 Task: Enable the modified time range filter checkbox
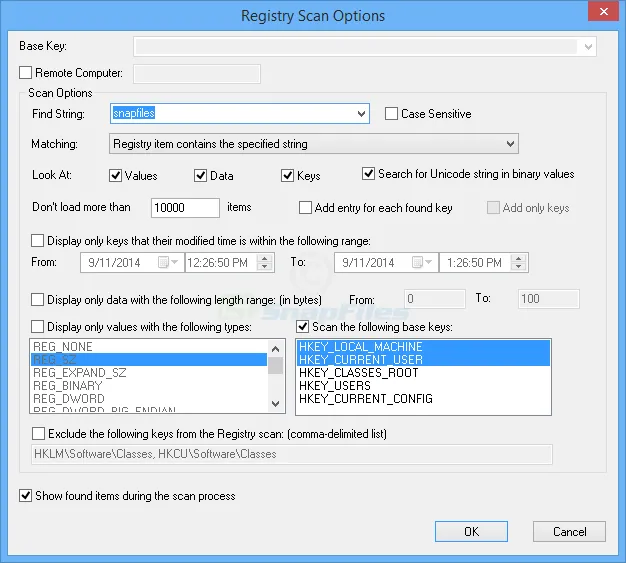point(38,241)
